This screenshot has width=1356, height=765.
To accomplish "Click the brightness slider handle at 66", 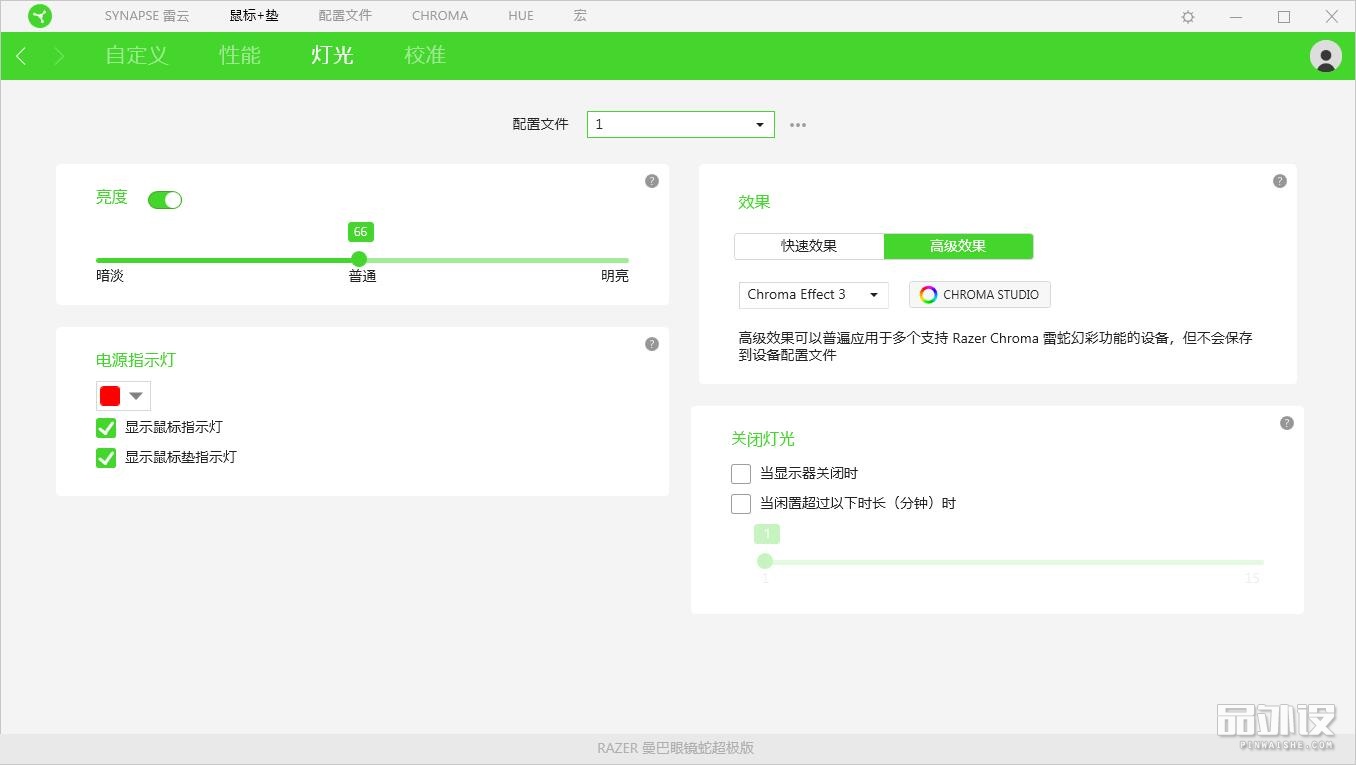I will (x=359, y=259).
